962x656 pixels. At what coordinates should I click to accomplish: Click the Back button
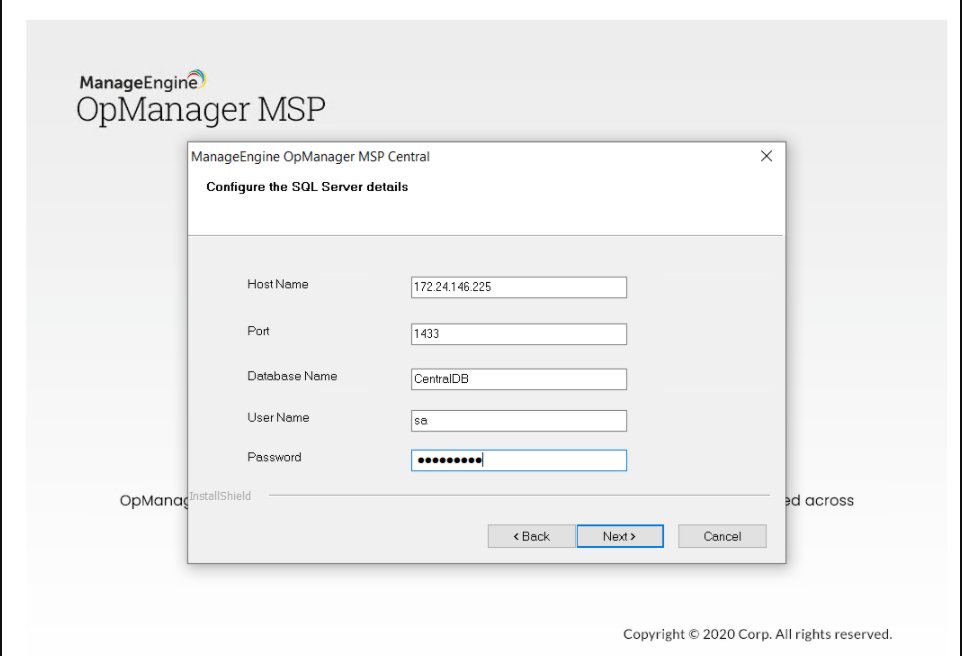pyautogui.click(x=531, y=536)
